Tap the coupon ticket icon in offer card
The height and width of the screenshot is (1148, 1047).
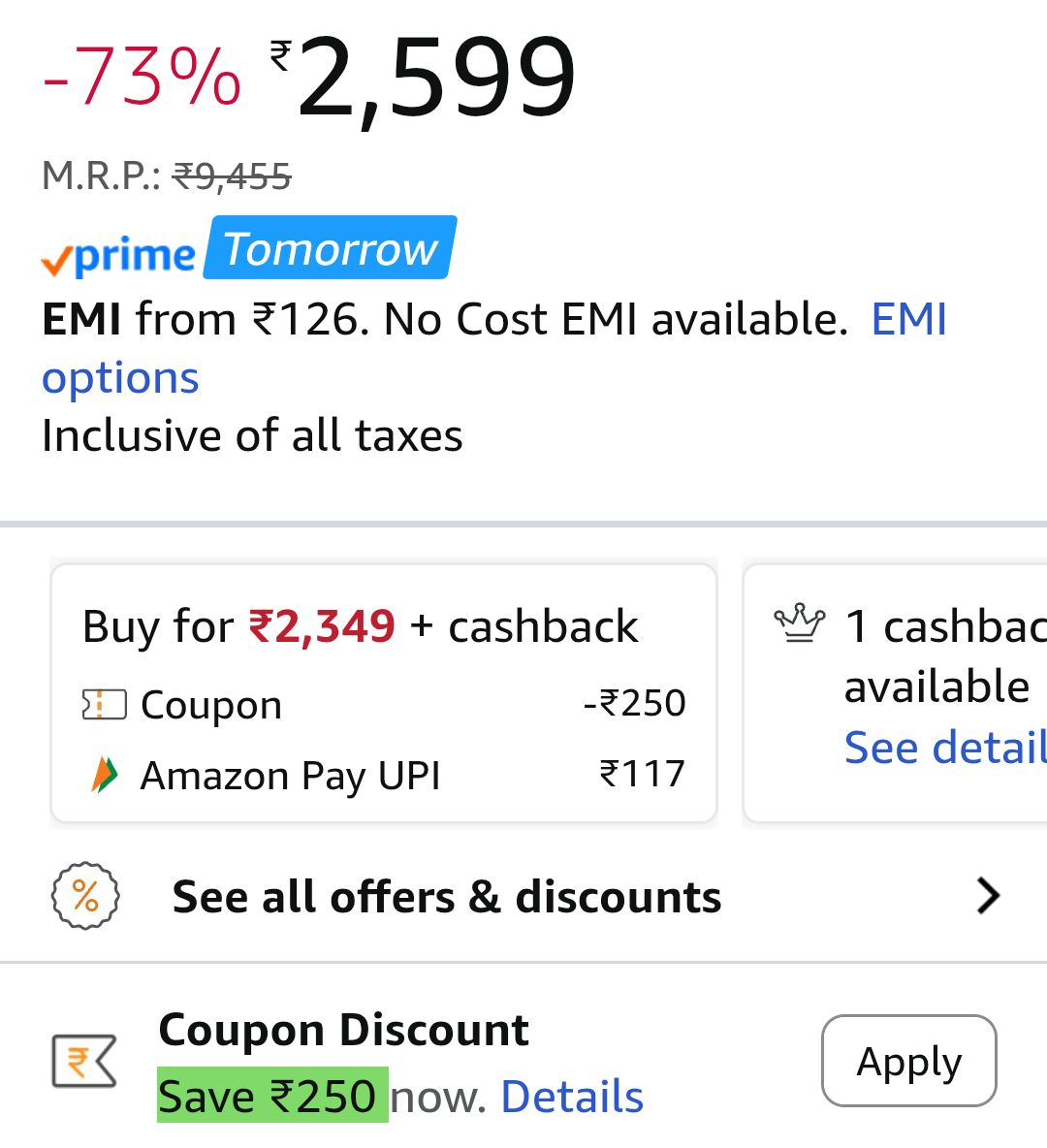point(104,705)
